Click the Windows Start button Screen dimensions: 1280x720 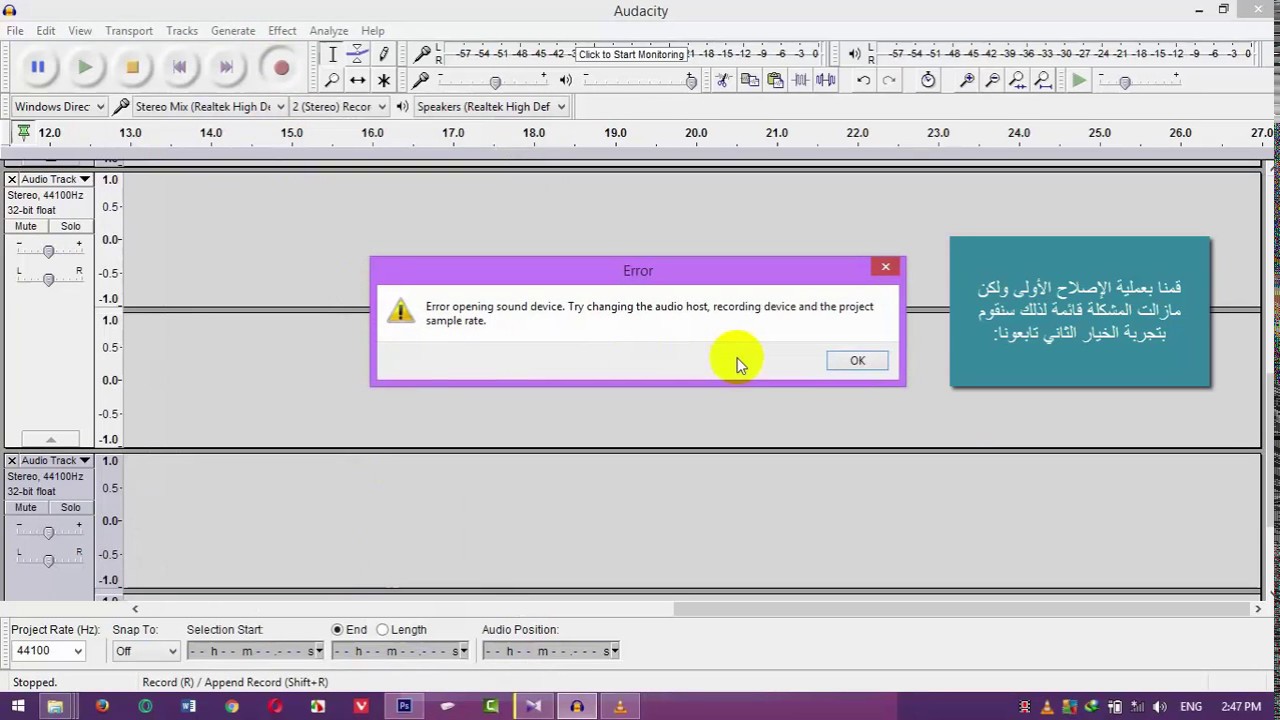click(17, 706)
